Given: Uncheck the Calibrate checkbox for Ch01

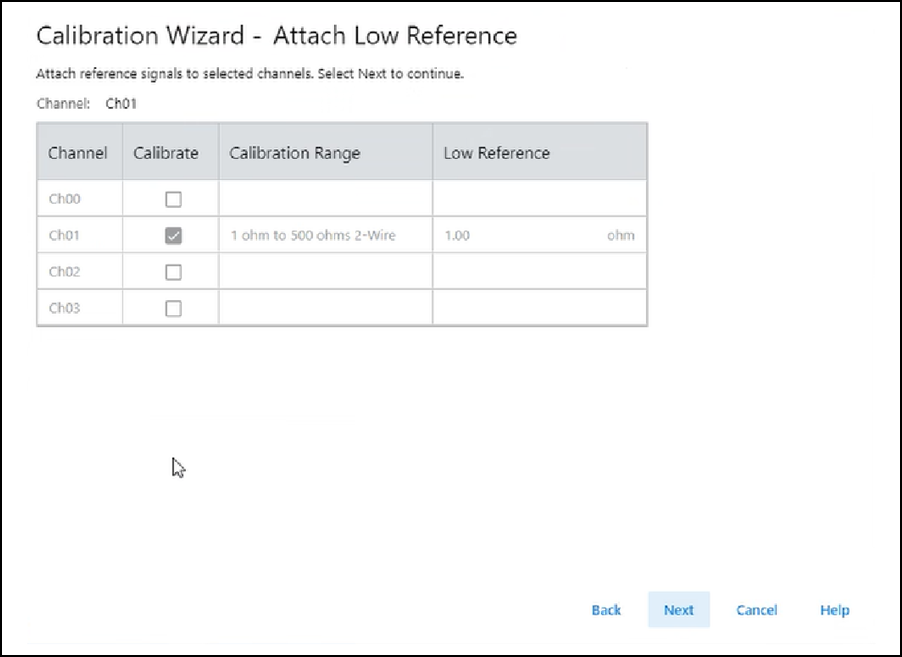Looking at the screenshot, I should click(x=173, y=236).
